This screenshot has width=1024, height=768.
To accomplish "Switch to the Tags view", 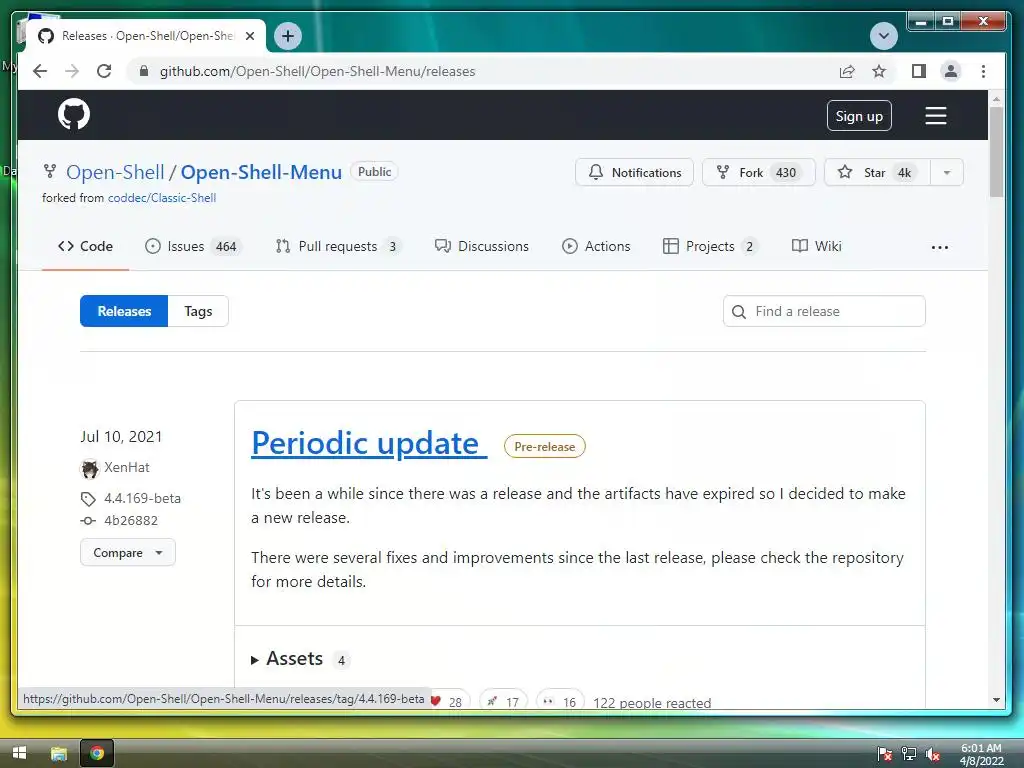I will click(x=199, y=311).
